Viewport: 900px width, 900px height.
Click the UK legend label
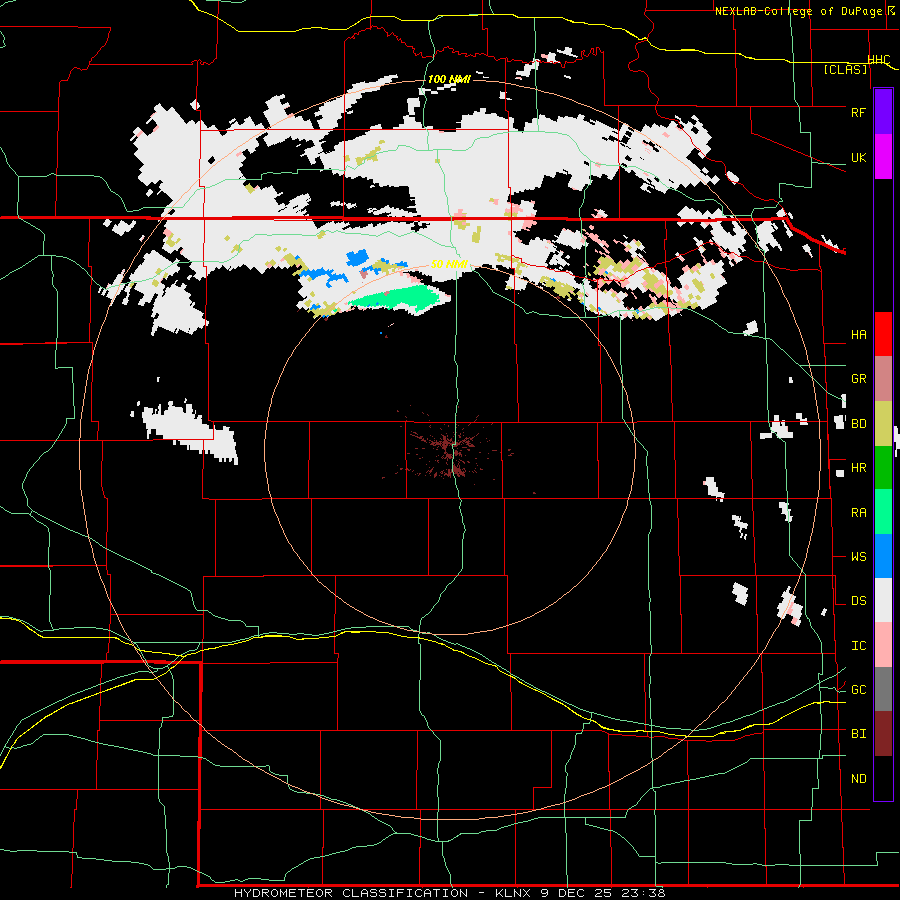[x=858, y=157]
